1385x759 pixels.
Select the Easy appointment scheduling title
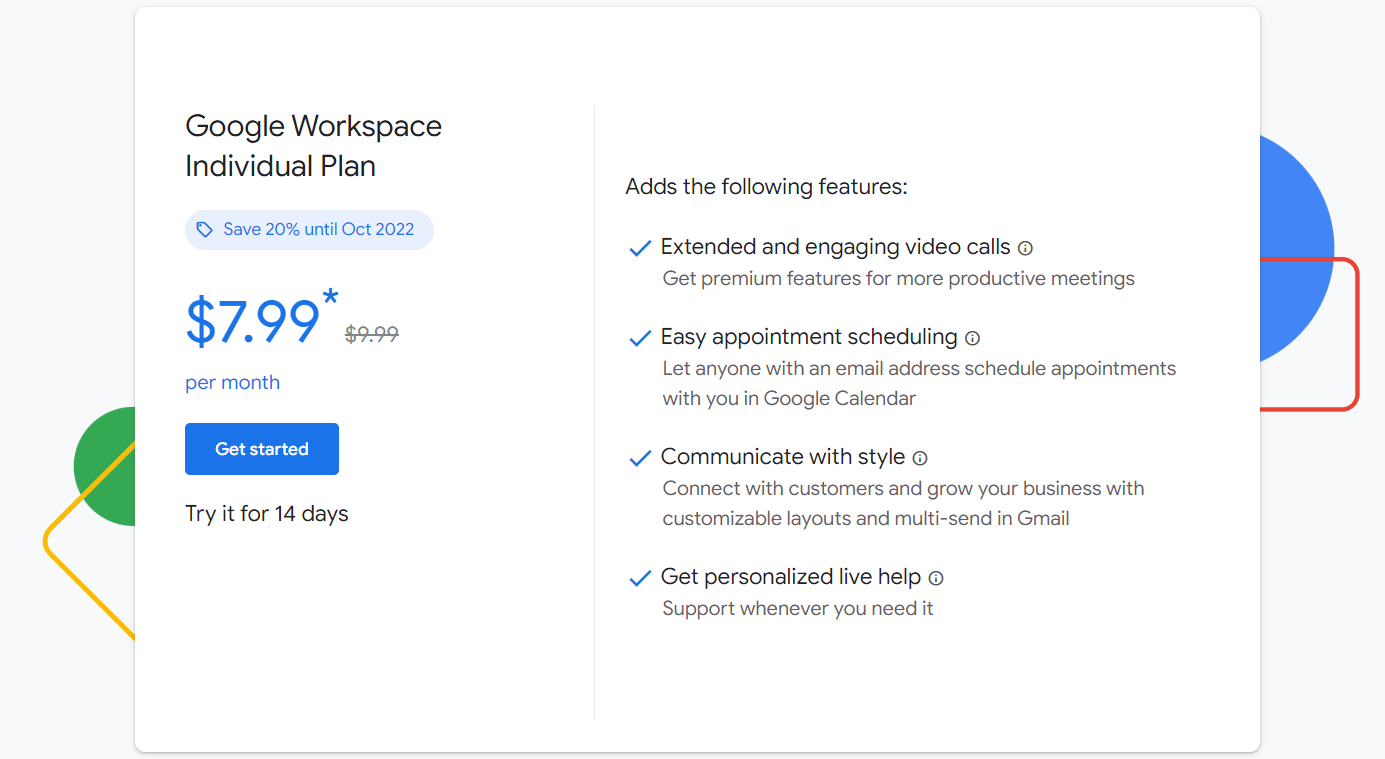[x=809, y=337]
